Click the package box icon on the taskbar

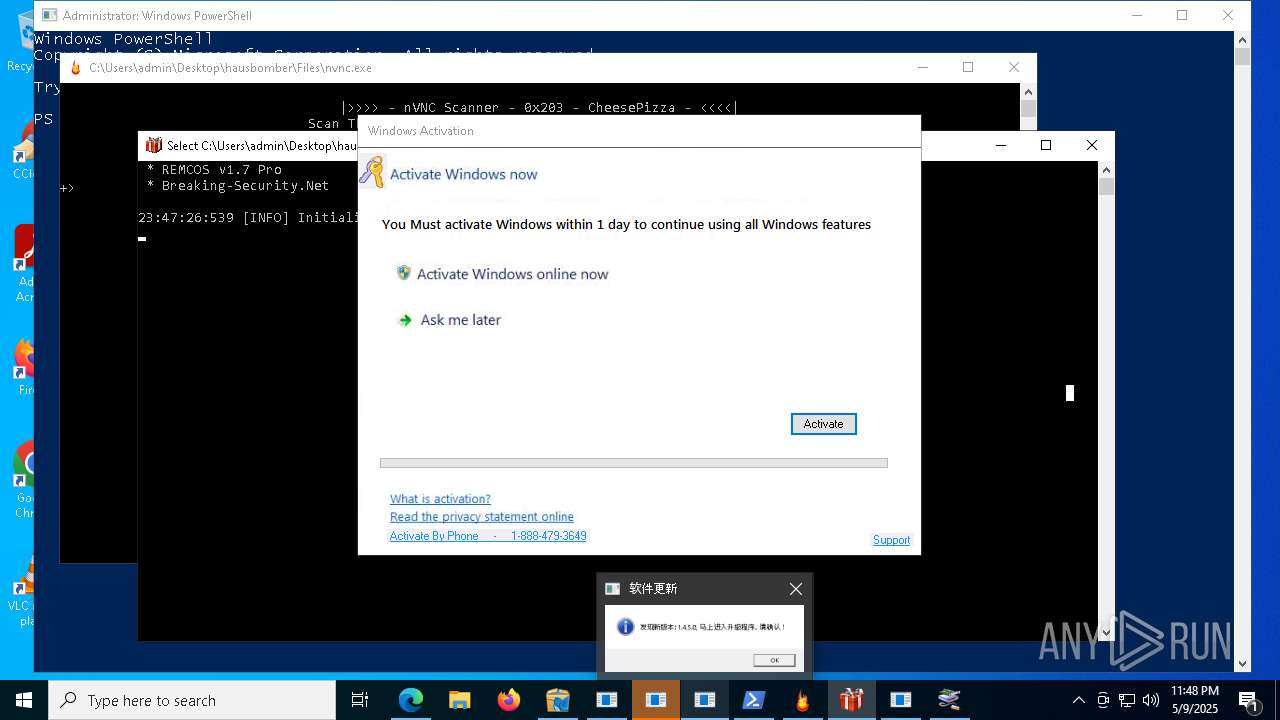[x=557, y=700]
